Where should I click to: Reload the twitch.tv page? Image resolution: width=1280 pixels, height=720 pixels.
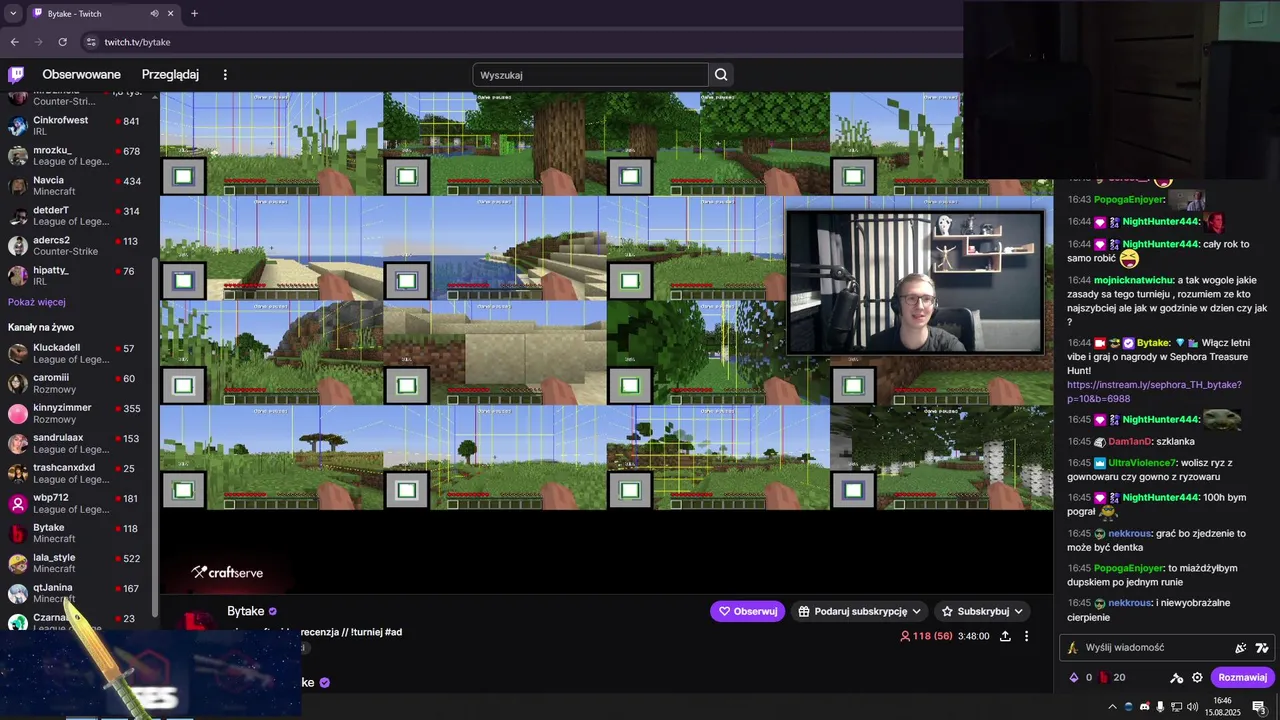pyautogui.click(x=62, y=42)
